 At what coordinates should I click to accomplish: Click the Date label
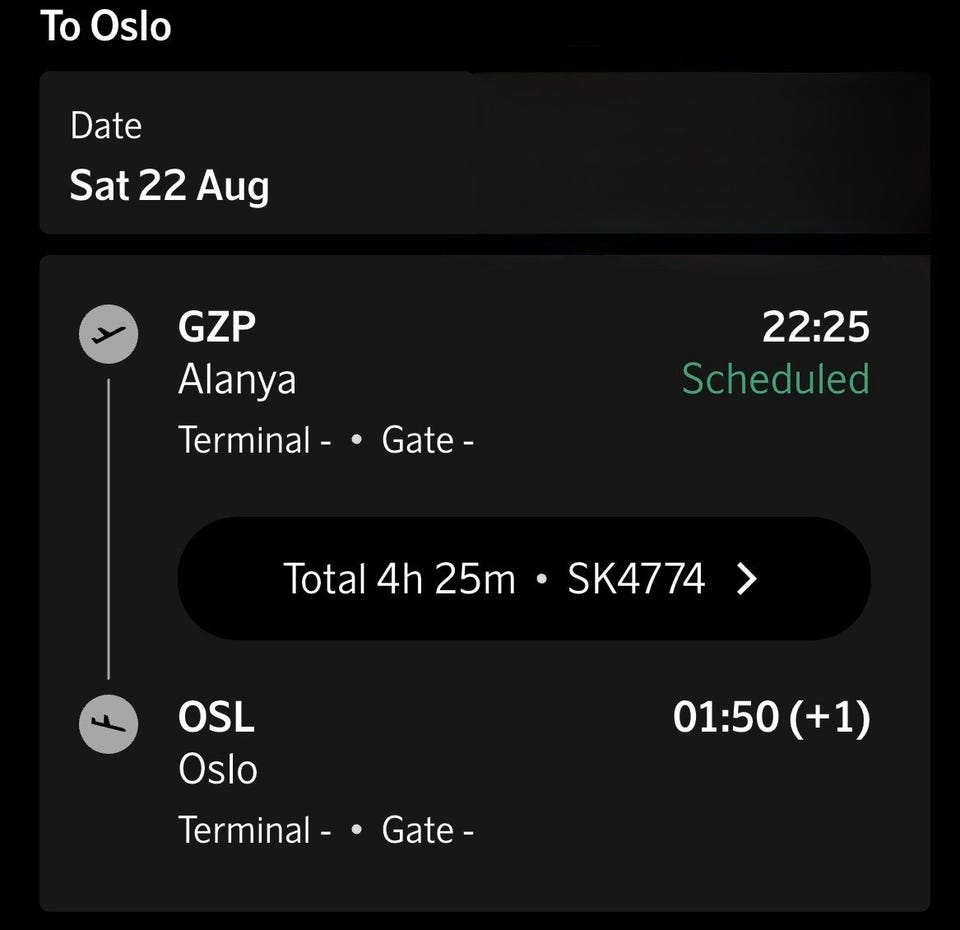click(x=106, y=126)
